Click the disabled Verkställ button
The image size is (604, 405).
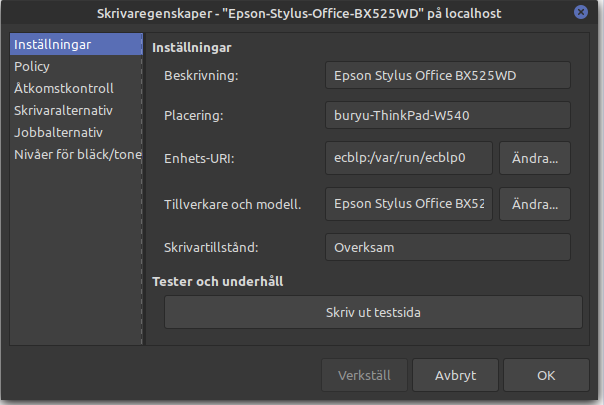coord(364,375)
